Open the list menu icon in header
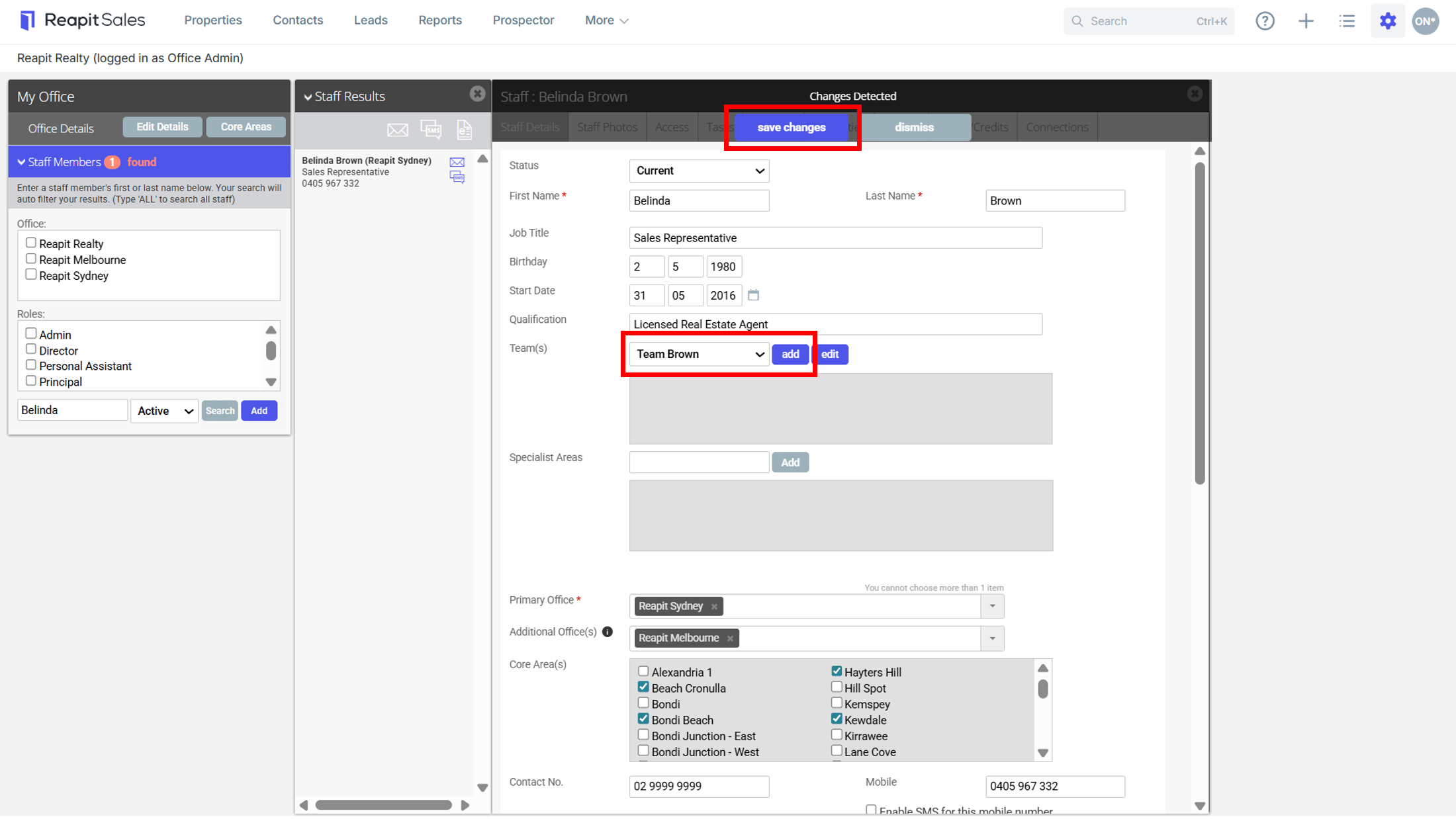Viewport: 1456px width, 819px height. (x=1347, y=21)
